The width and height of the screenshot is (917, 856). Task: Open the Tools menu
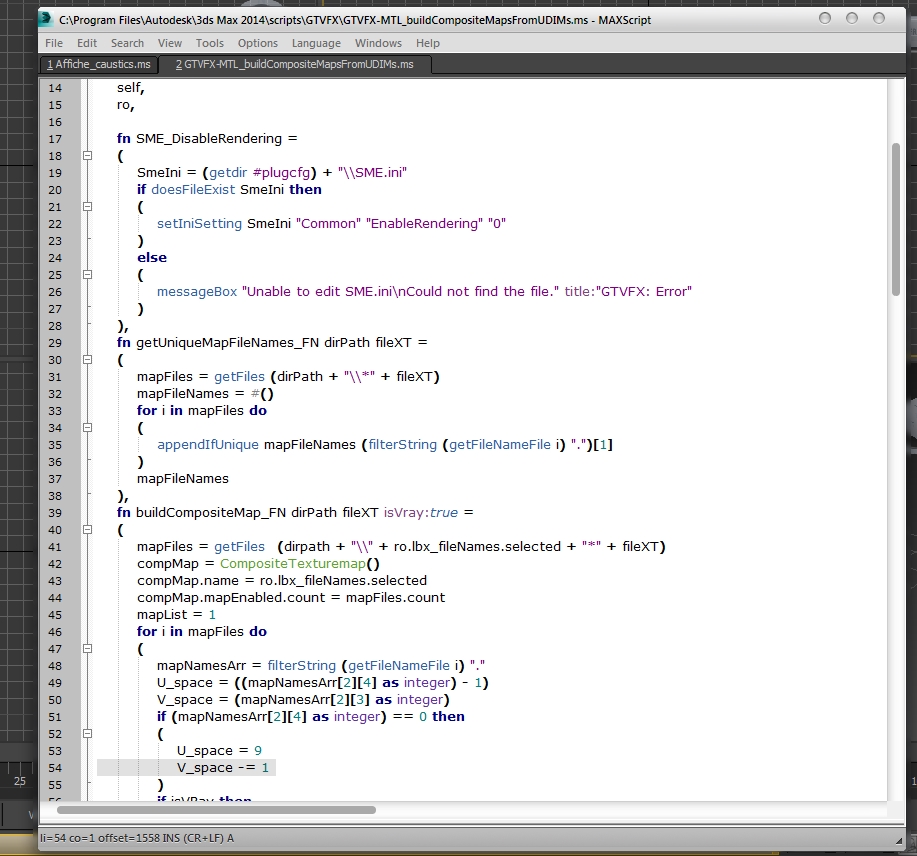coord(210,43)
